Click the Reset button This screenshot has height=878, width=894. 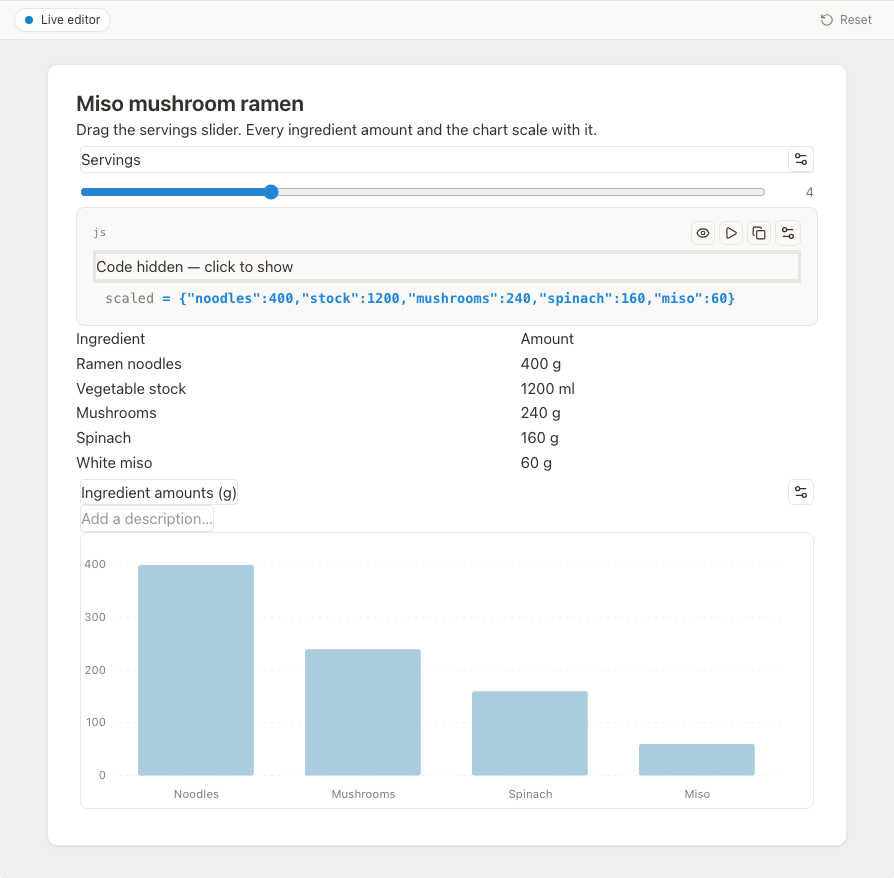846,20
